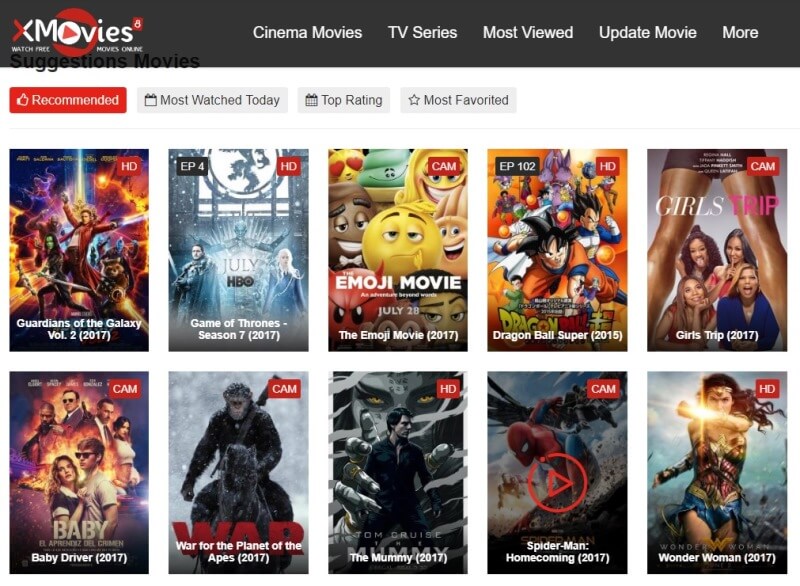800x586 pixels.
Task: Go to the Most Viewed page
Action: pyautogui.click(x=527, y=32)
